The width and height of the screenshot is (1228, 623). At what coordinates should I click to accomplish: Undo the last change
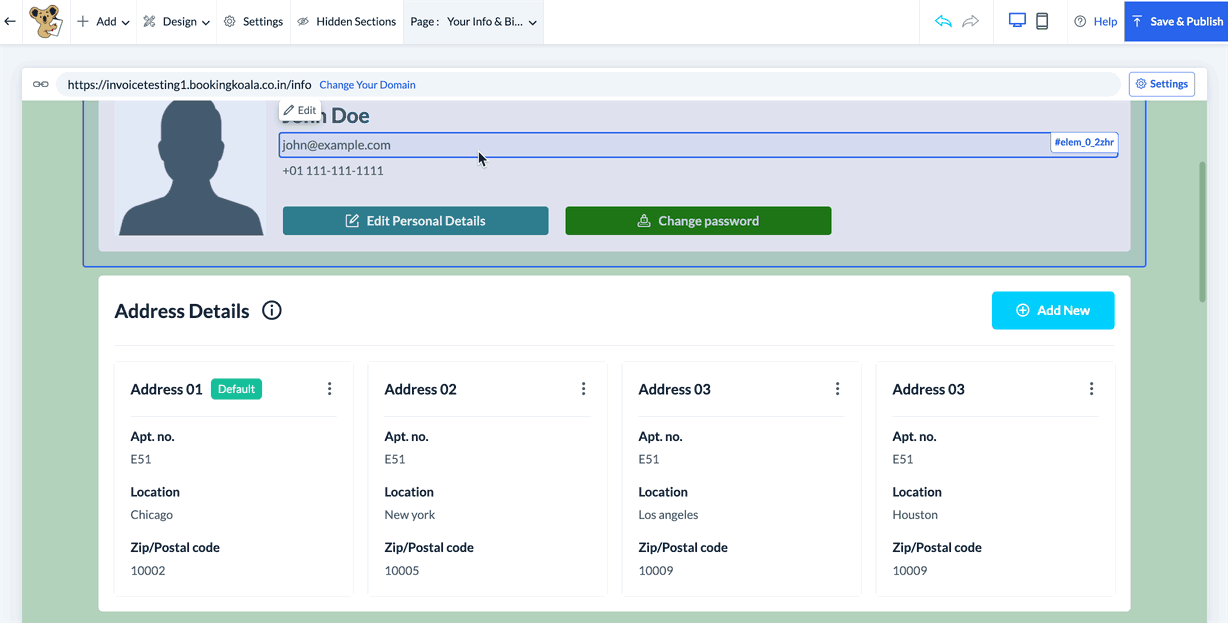click(x=943, y=21)
